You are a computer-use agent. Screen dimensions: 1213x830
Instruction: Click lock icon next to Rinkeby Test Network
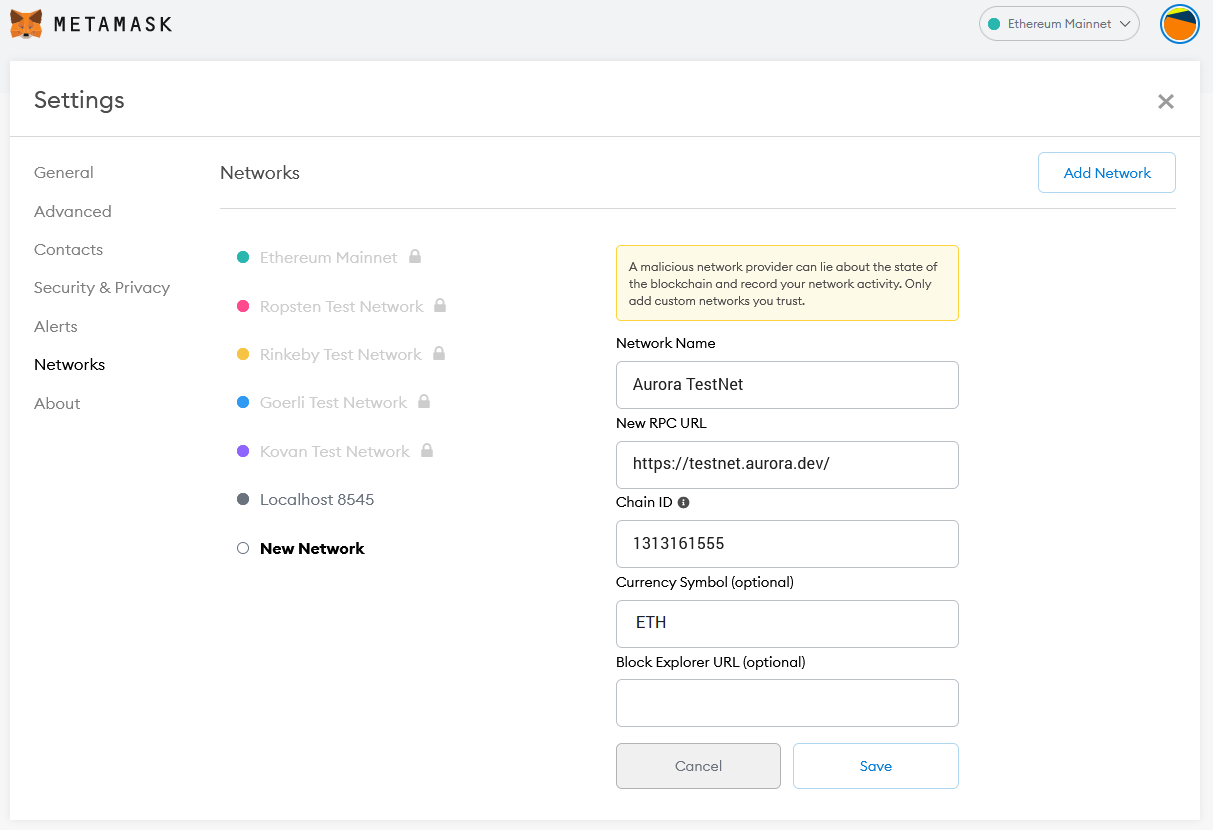point(439,354)
